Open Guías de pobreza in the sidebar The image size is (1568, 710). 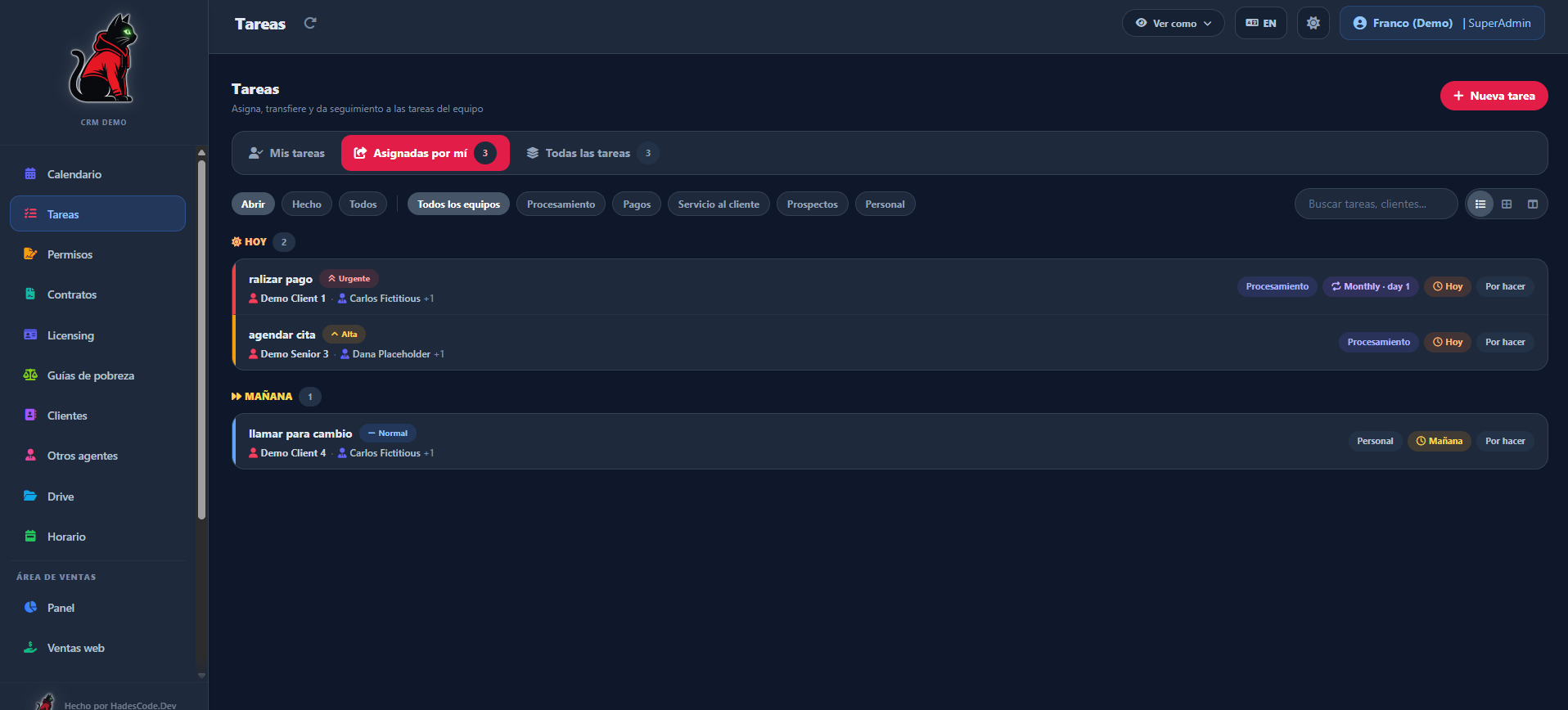coord(97,375)
